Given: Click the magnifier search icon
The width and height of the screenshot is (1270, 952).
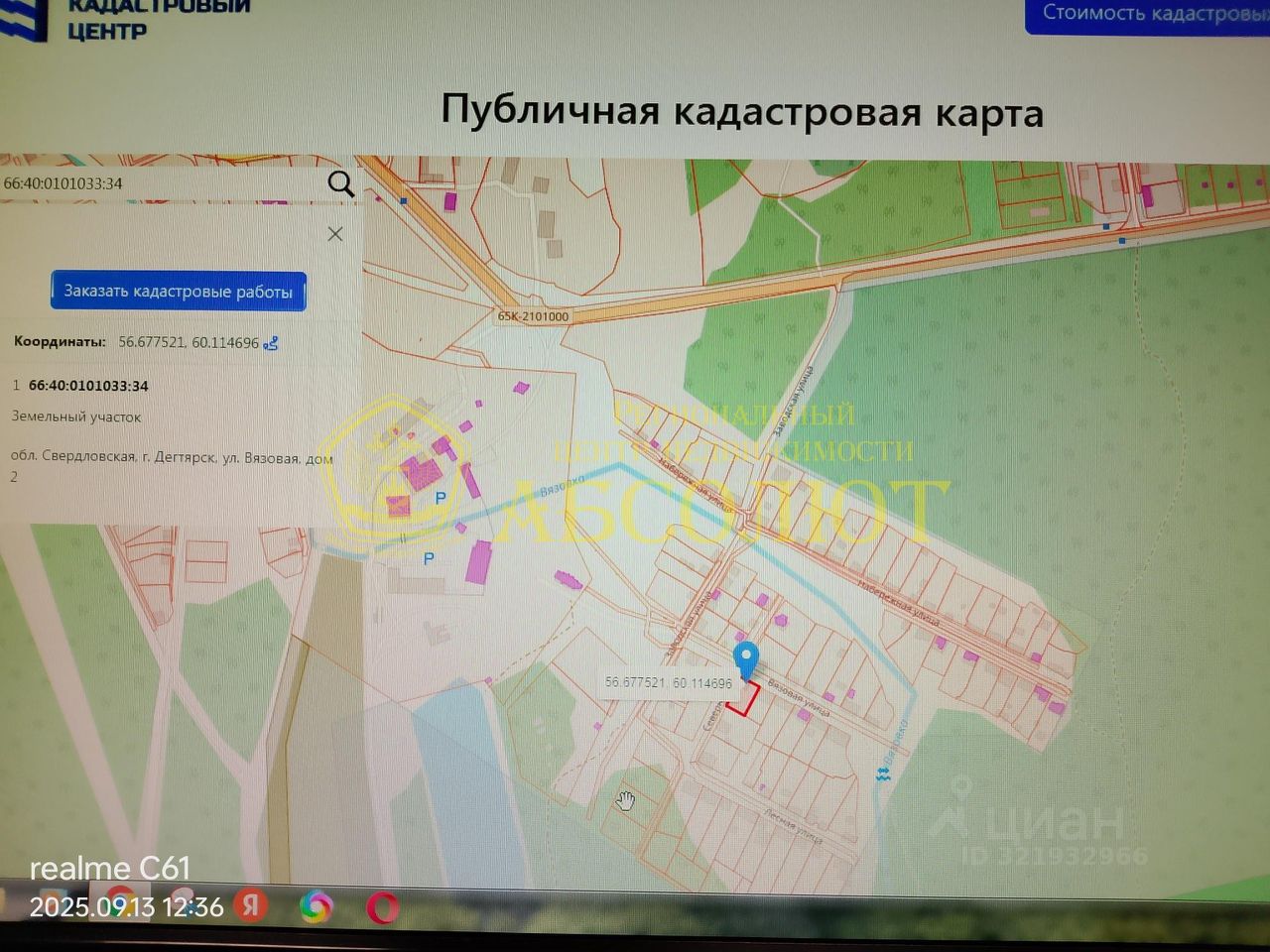Looking at the screenshot, I should tap(340, 183).
